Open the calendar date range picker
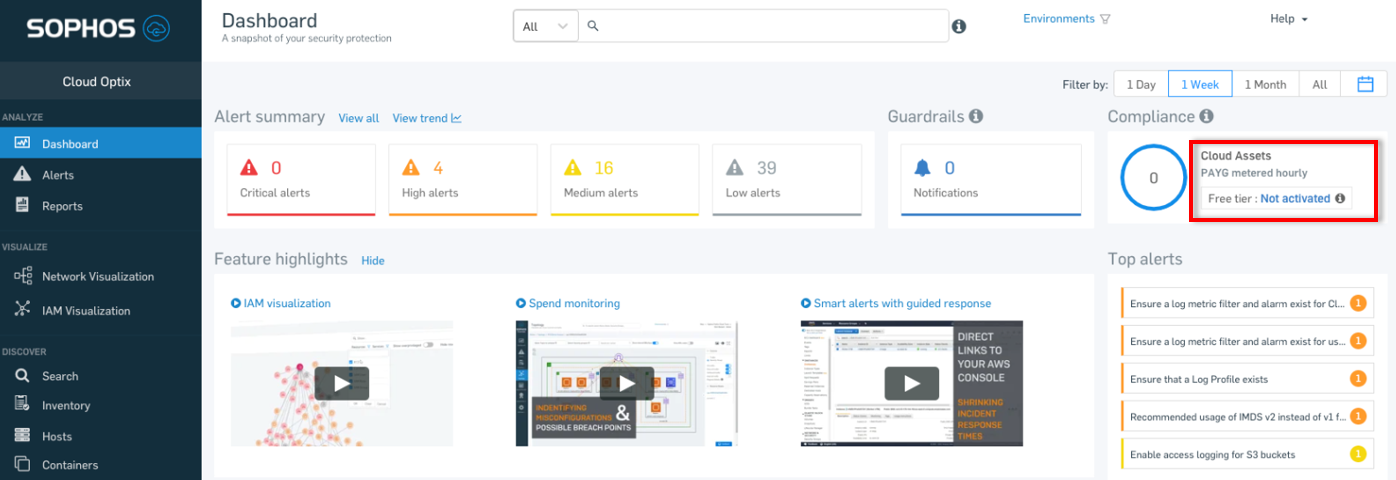The height and width of the screenshot is (480, 1396). (1365, 84)
